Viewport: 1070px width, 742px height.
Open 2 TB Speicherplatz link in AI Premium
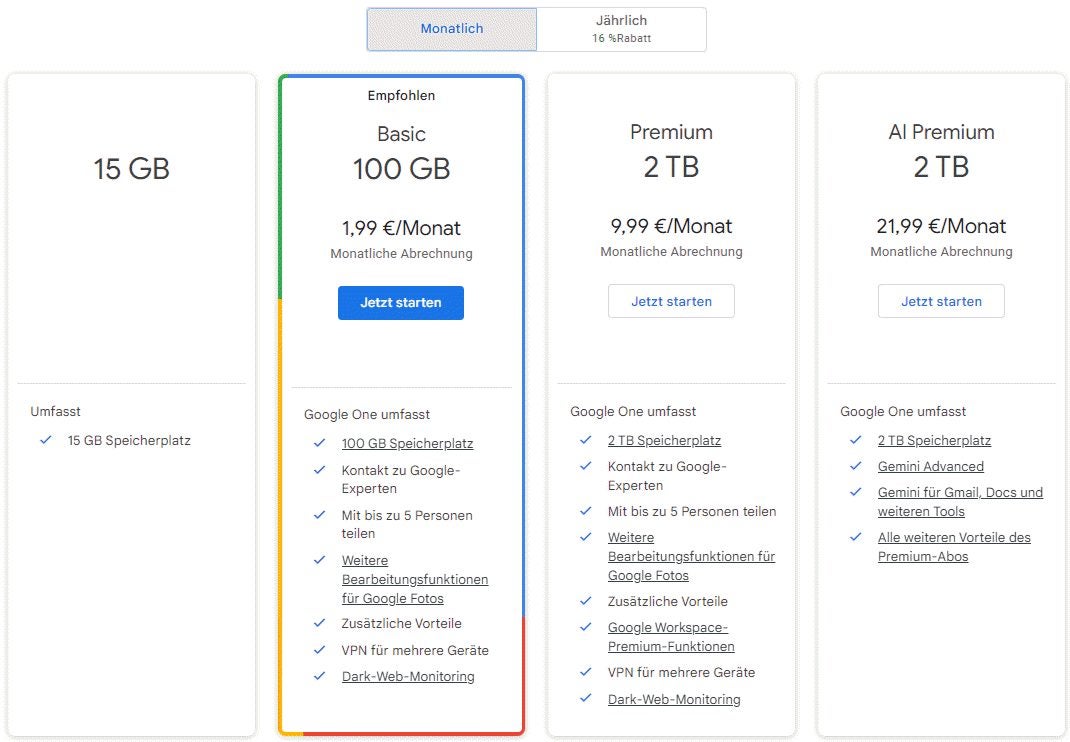click(934, 440)
